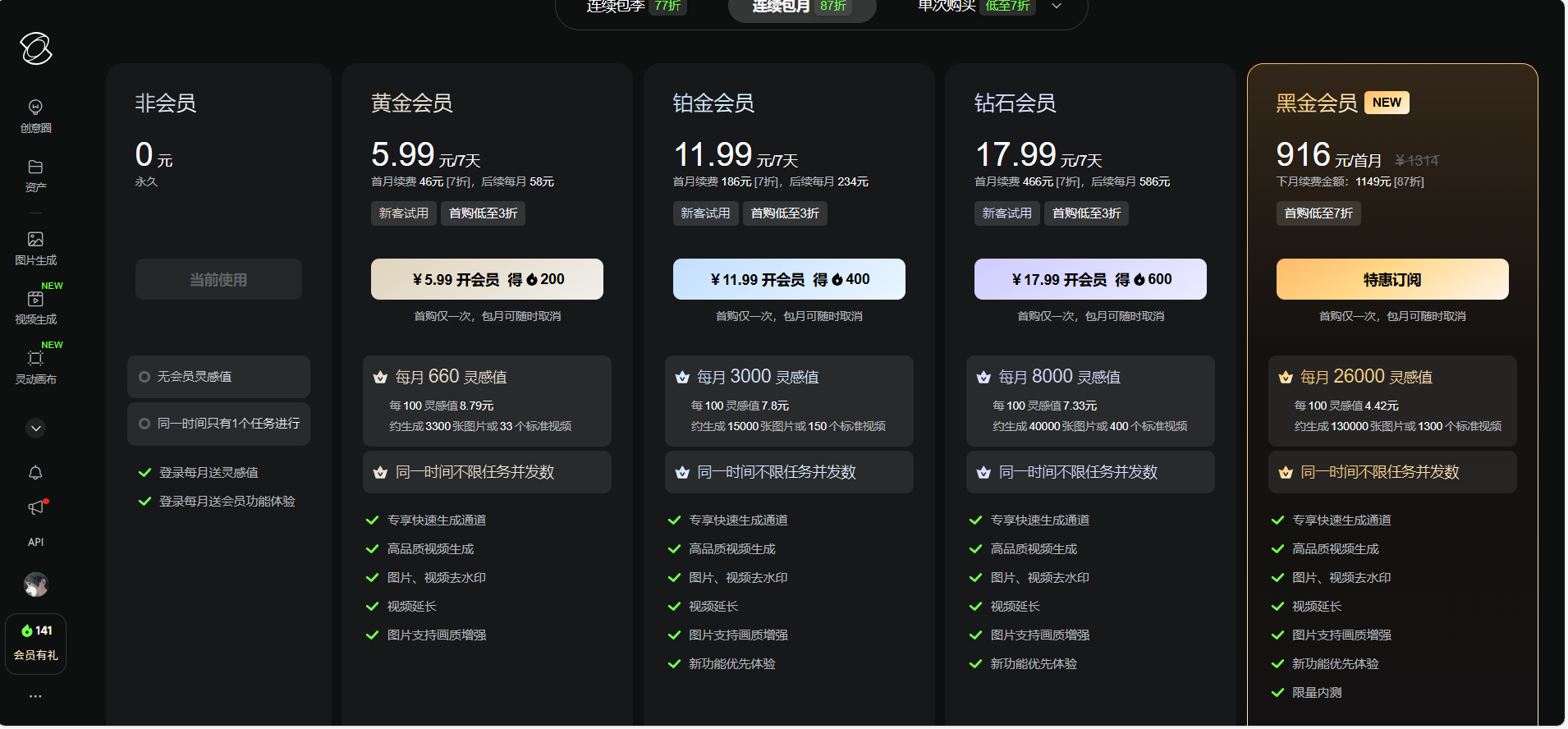This screenshot has height=729, width=1568.
Task: Open the three-dot more menu in sidebar
Action: pyautogui.click(x=35, y=696)
